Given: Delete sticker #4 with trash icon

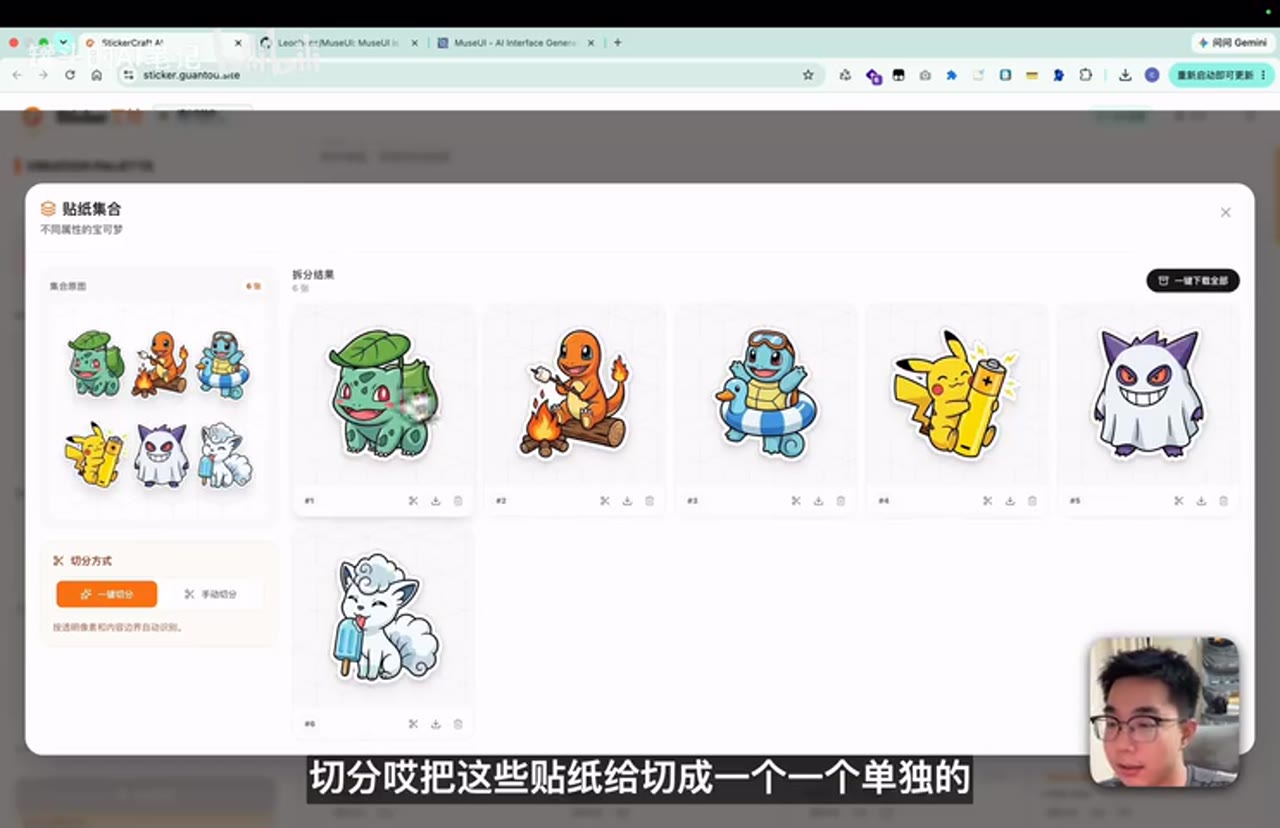Looking at the screenshot, I should 1032,501.
